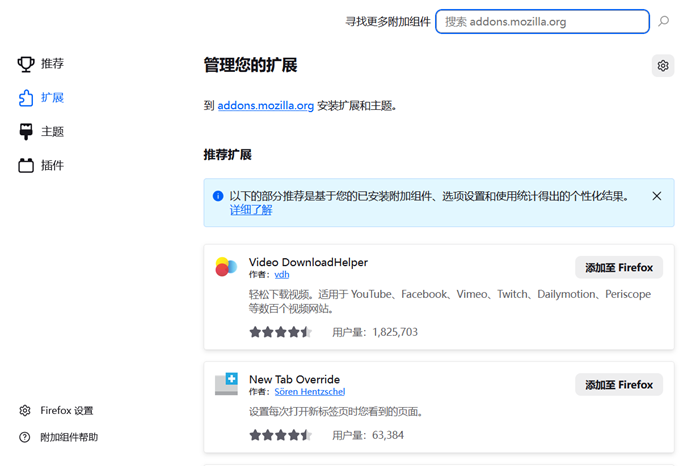Screen dimensions: 700x466
Task: Go to the 插件 sidebar section
Action: [52, 166]
